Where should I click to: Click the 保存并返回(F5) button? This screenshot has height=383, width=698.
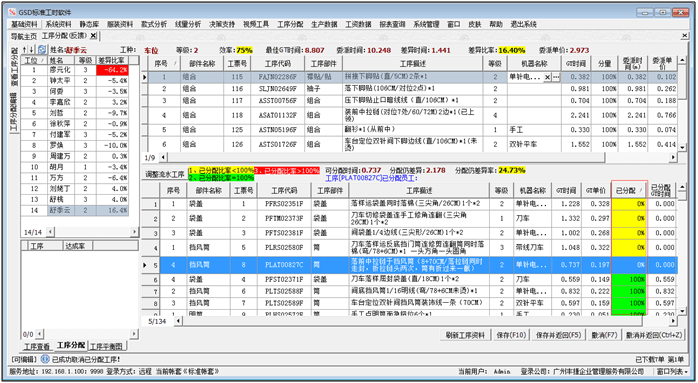pyautogui.click(x=559, y=335)
